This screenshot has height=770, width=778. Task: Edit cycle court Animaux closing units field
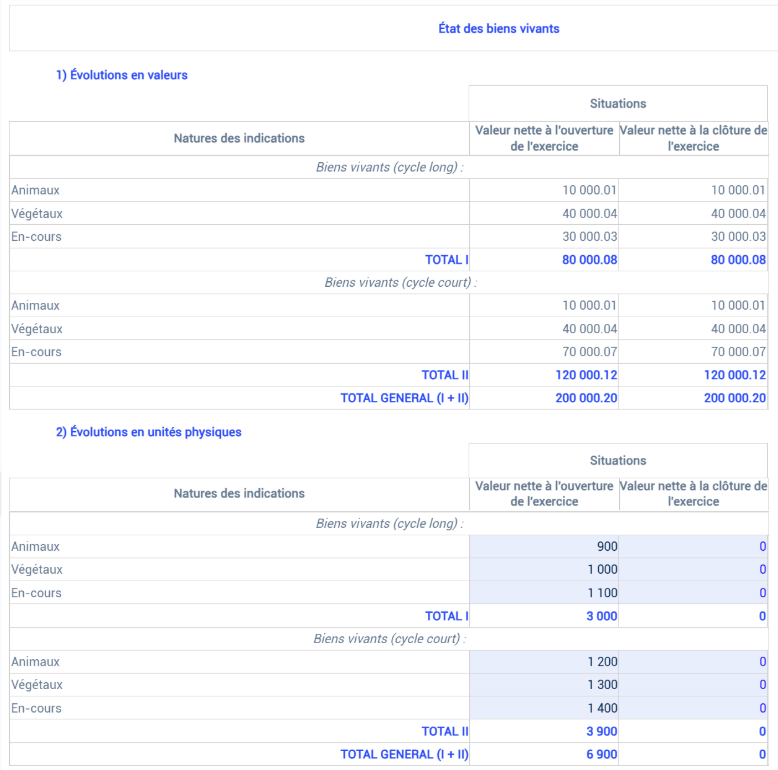(693, 661)
